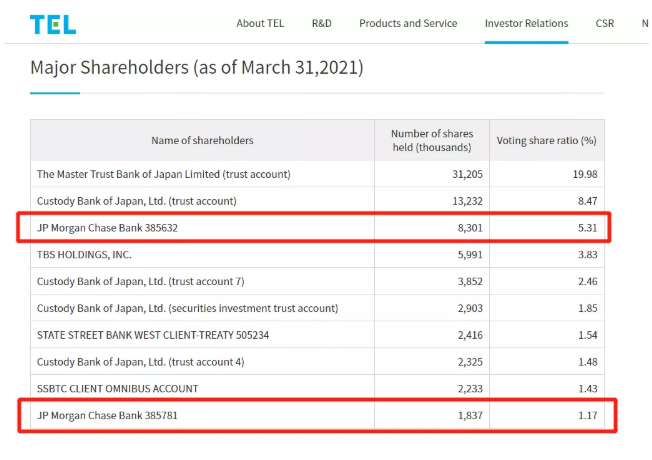Viewport: 652px width, 460px height.
Task: Select the Investor Relations tab
Action: click(x=526, y=23)
